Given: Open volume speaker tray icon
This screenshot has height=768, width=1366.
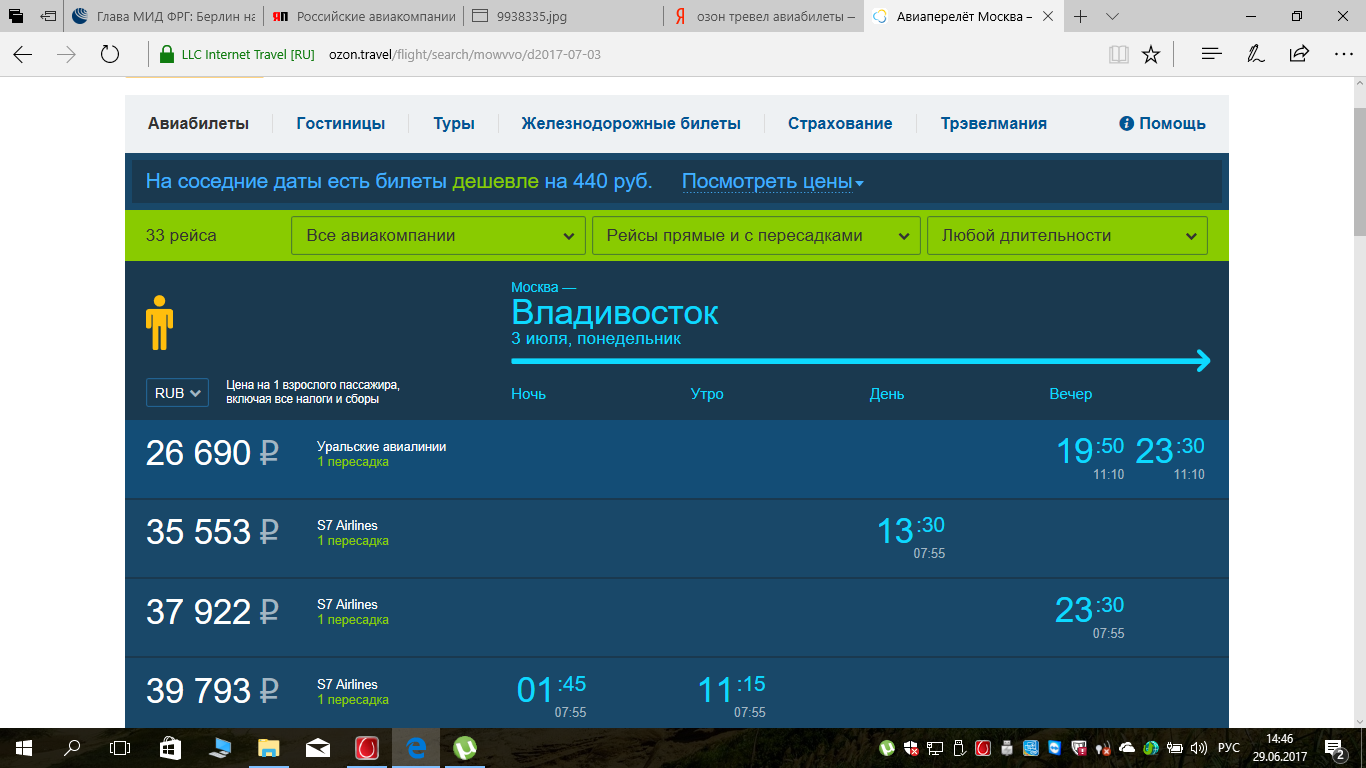Looking at the screenshot, I should pos(1199,748).
